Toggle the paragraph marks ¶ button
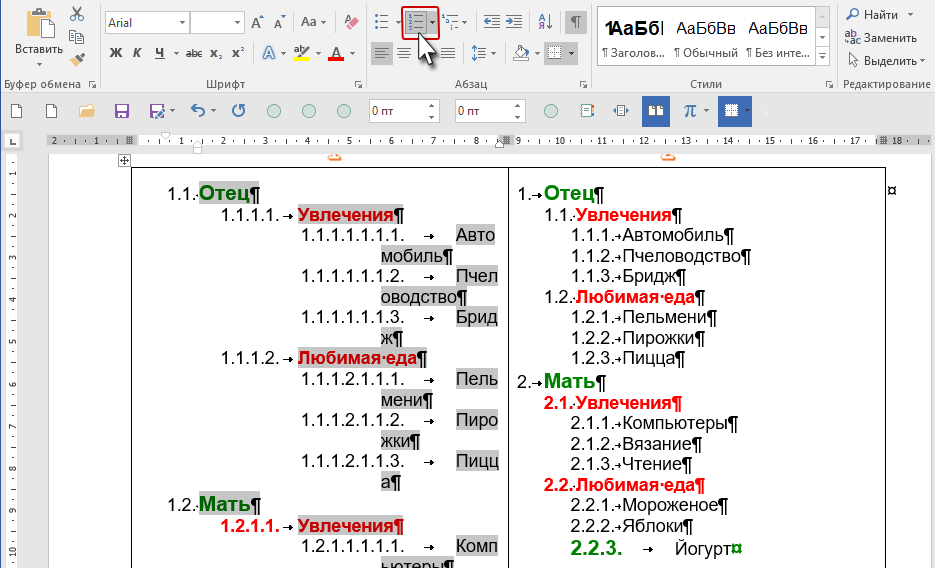935x568 pixels. [575, 22]
